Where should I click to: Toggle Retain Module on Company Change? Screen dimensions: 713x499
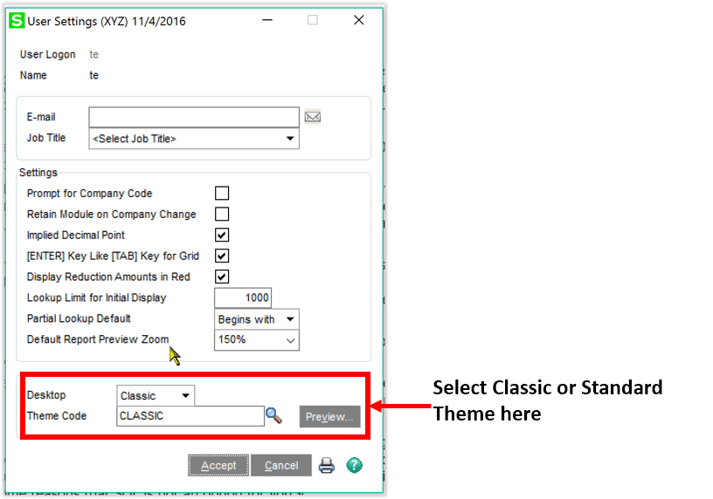click(x=222, y=214)
